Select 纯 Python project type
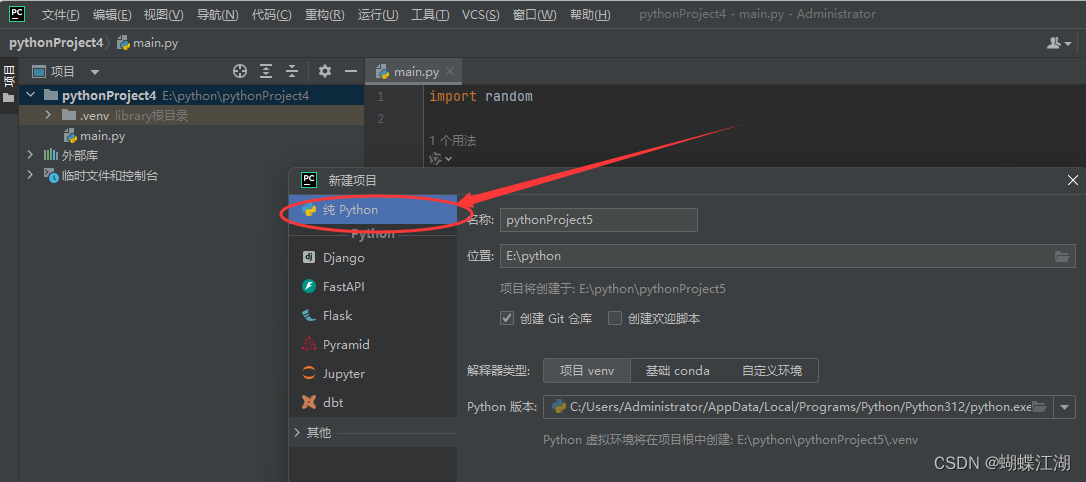The image size is (1086, 482). click(373, 209)
